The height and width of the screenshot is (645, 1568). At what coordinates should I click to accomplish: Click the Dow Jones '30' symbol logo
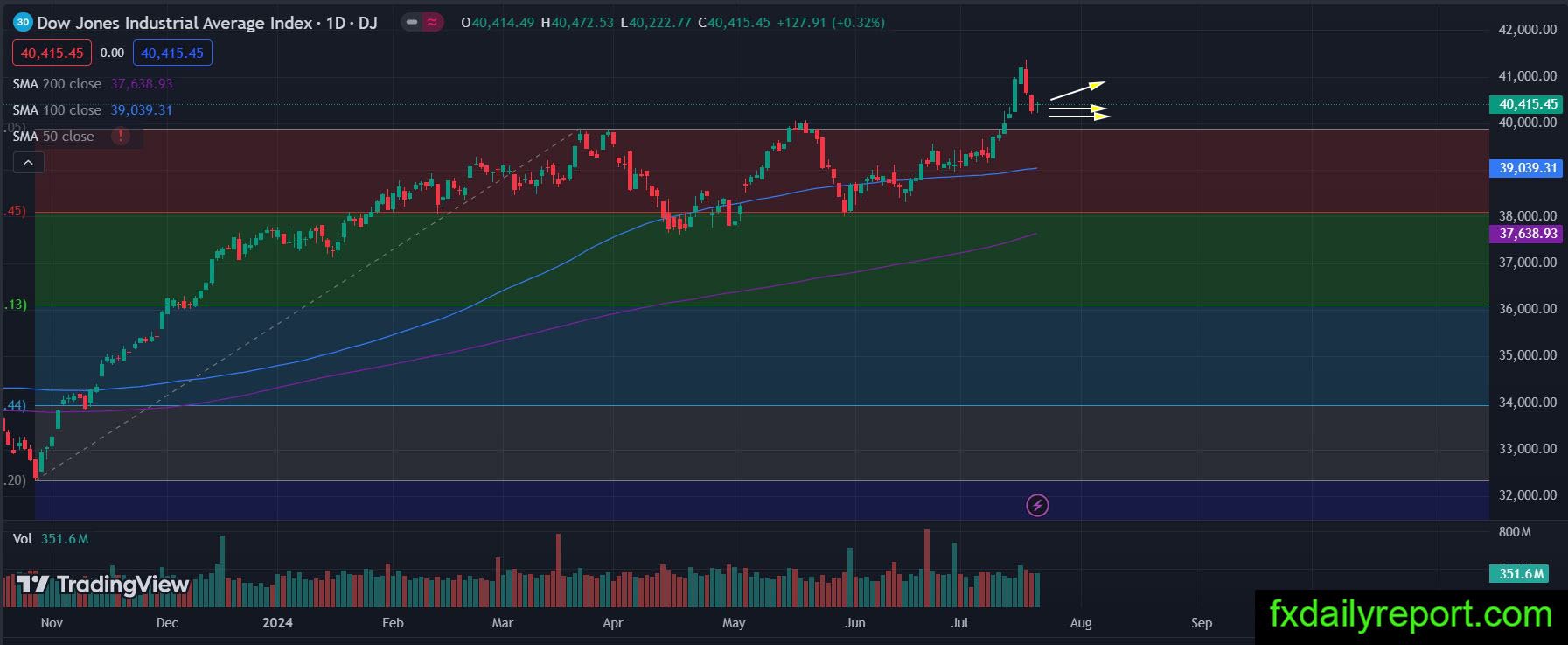[x=23, y=23]
